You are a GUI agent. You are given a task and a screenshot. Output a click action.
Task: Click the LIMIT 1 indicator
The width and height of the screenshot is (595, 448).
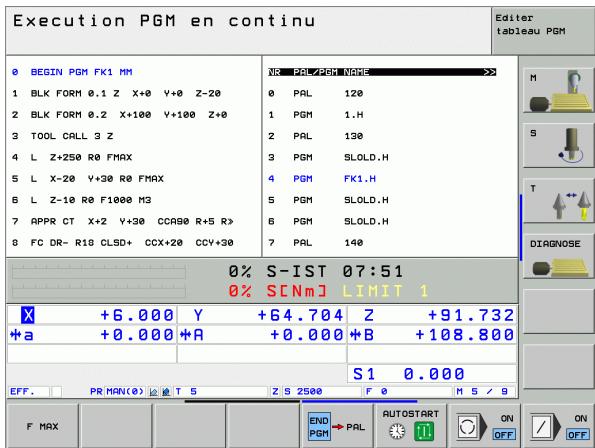tap(385, 291)
